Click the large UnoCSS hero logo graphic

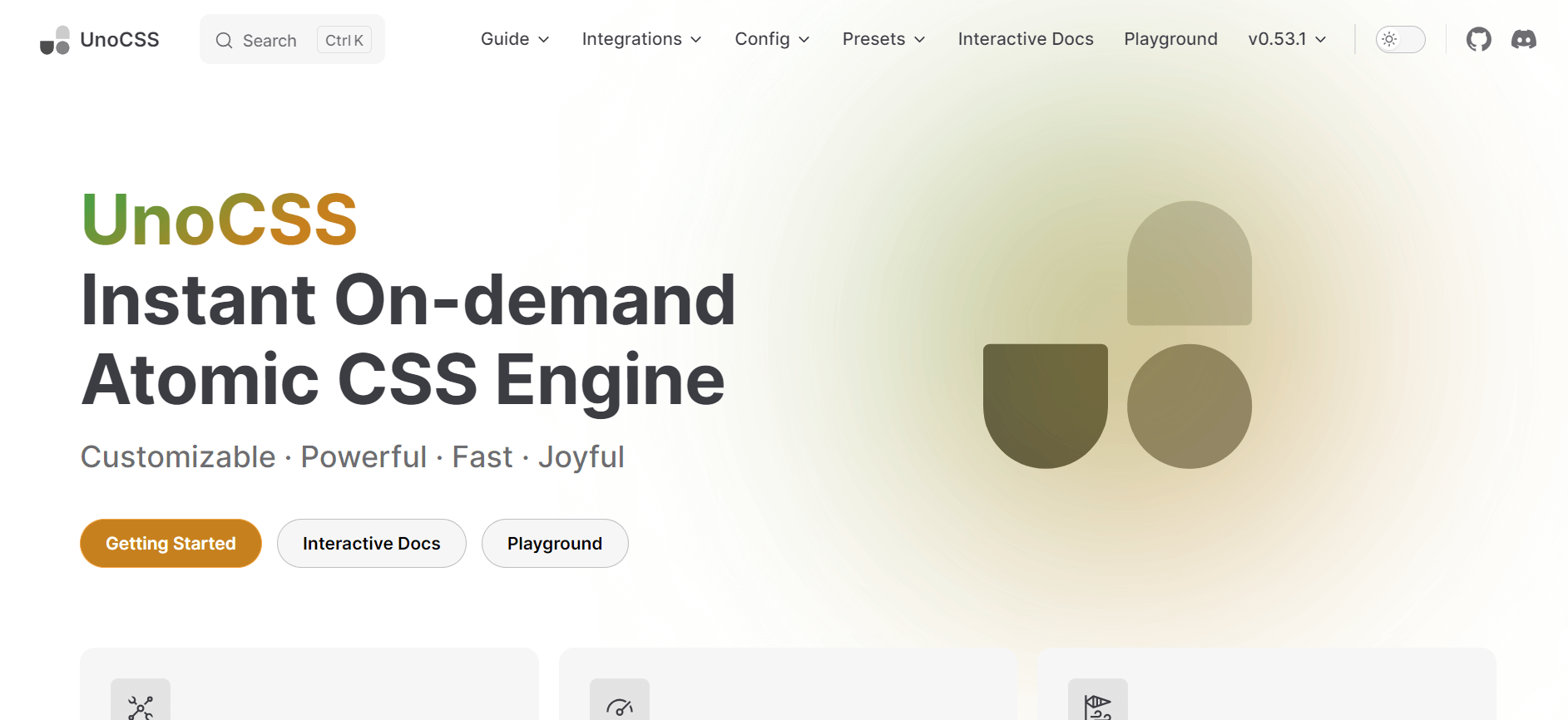tap(1117, 335)
